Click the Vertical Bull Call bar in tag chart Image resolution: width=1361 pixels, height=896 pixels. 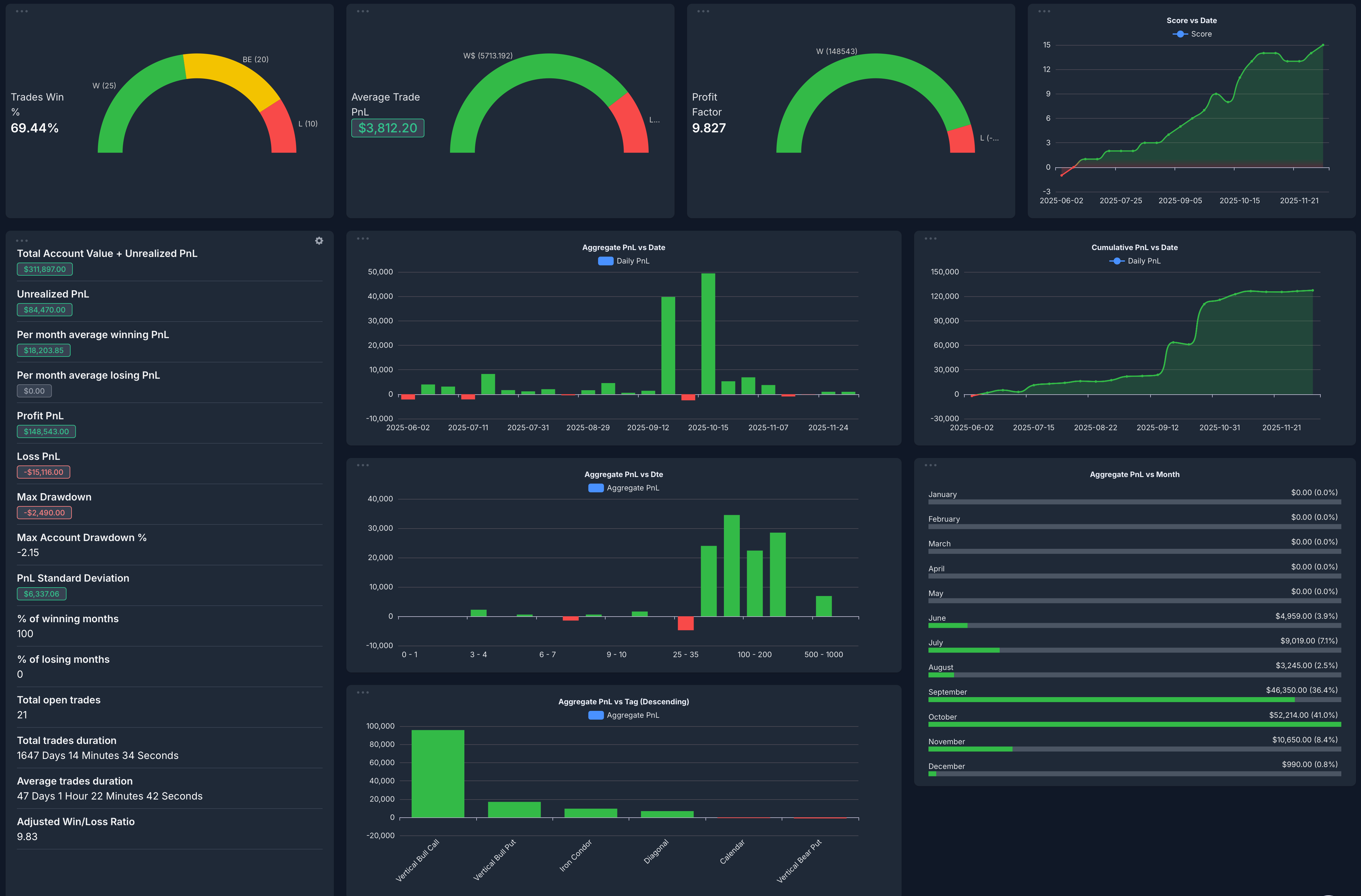(438, 774)
